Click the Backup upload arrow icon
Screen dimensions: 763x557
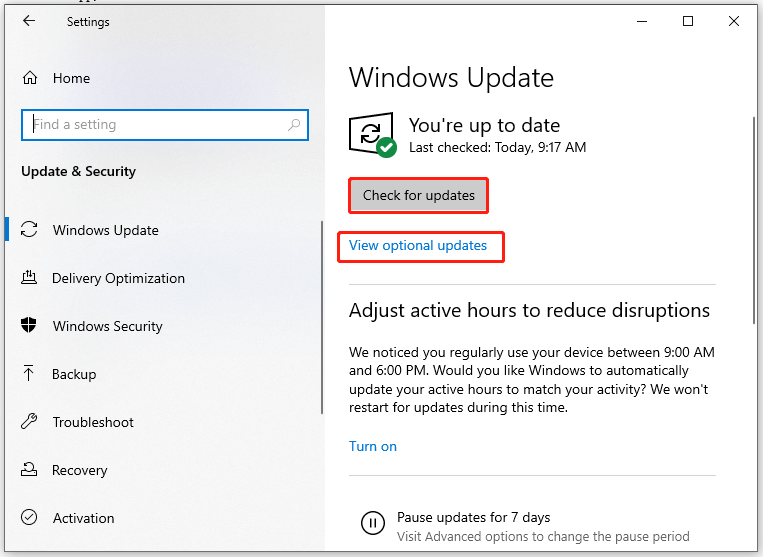pos(28,373)
